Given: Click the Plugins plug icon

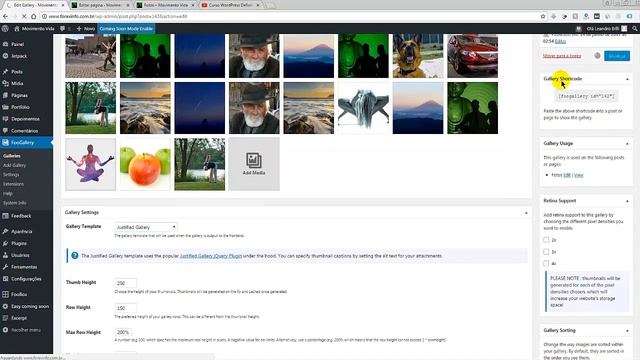Looking at the screenshot, I should click(5, 243).
